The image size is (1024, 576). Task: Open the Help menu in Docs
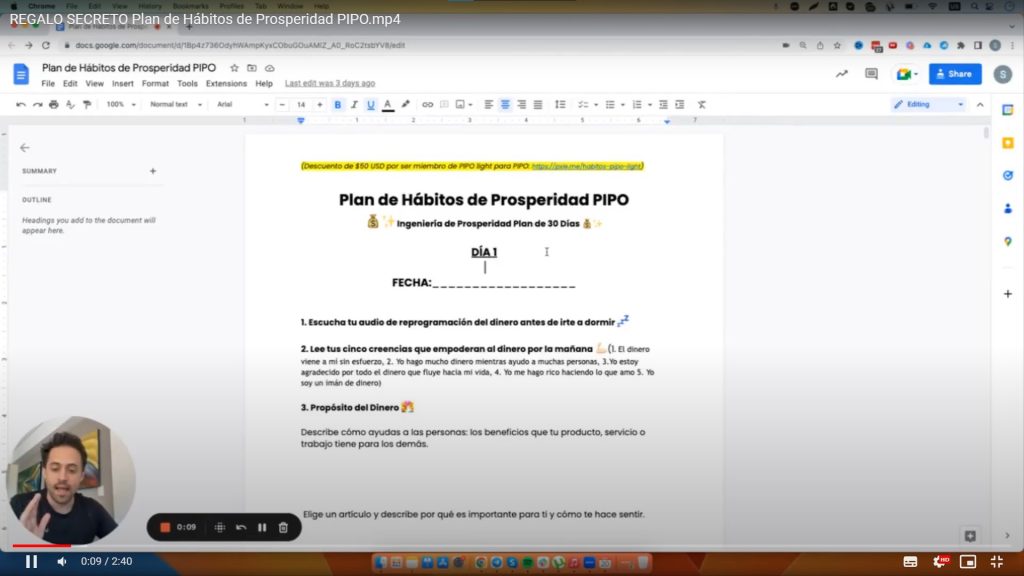tap(264, 84)
